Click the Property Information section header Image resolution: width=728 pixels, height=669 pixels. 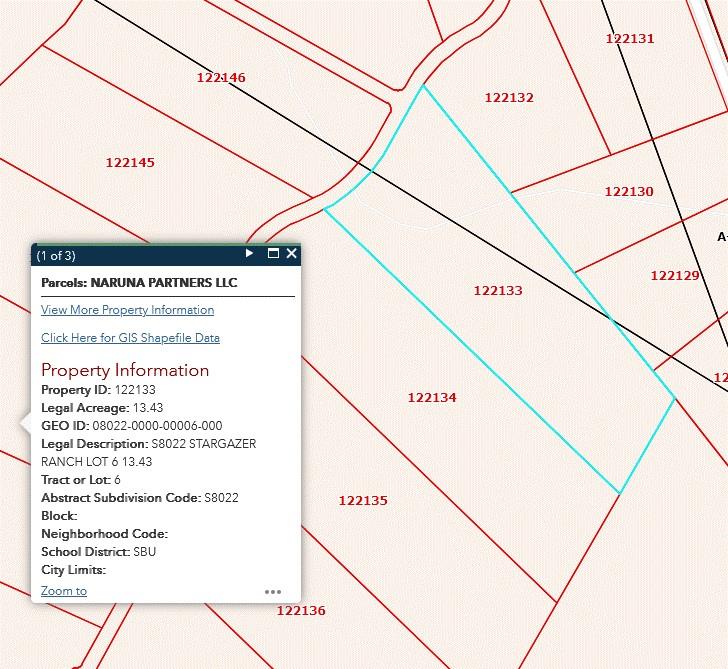[125, 370]
